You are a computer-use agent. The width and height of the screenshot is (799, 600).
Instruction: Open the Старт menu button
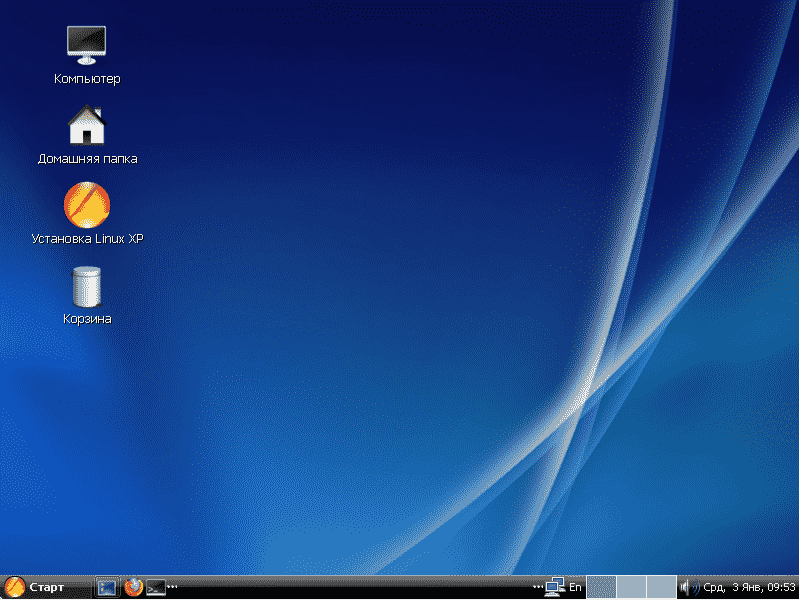click(x=36, y=587)
